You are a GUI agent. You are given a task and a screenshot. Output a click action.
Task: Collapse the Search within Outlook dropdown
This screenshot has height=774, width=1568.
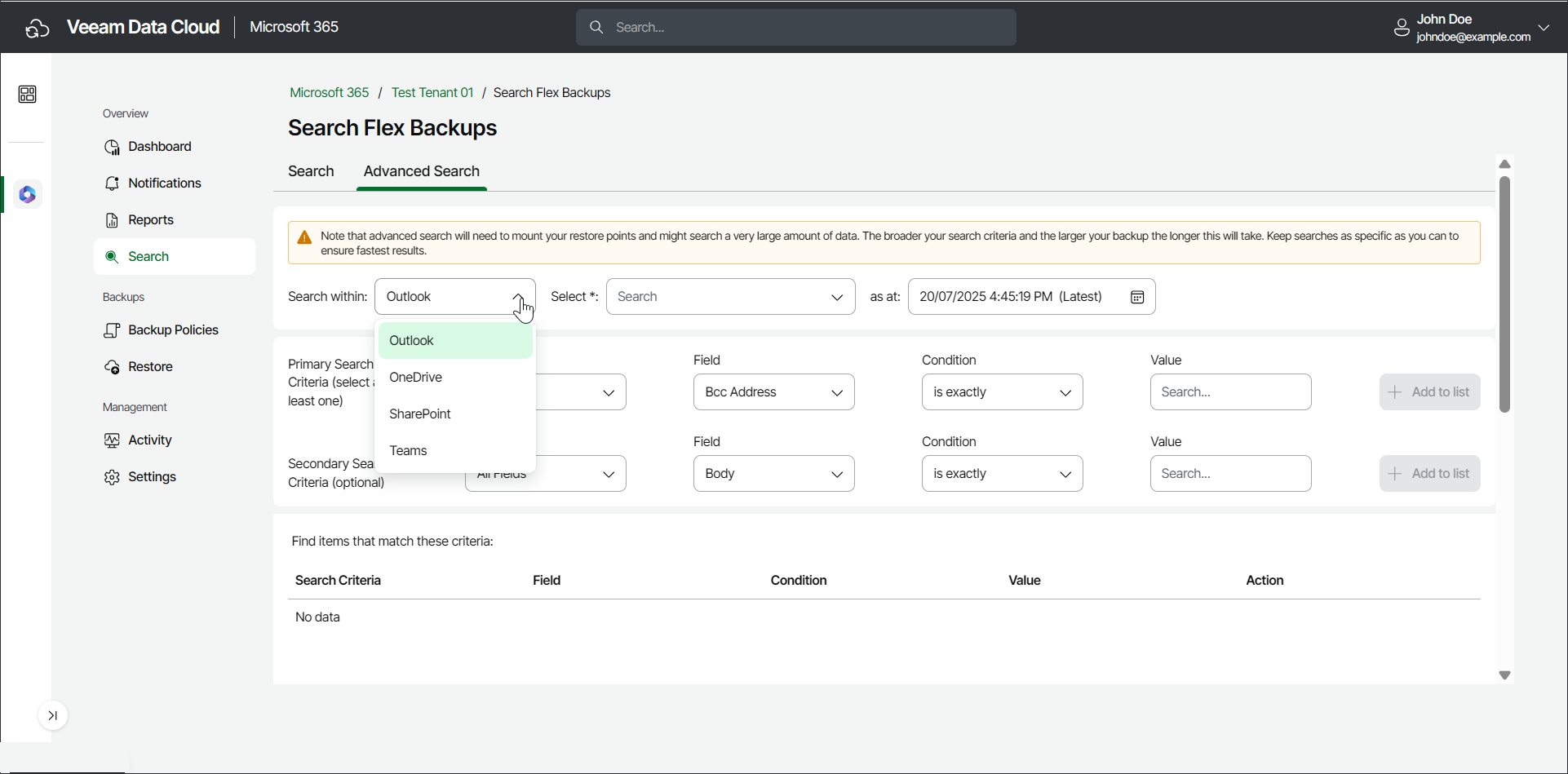tap(455, 297)
